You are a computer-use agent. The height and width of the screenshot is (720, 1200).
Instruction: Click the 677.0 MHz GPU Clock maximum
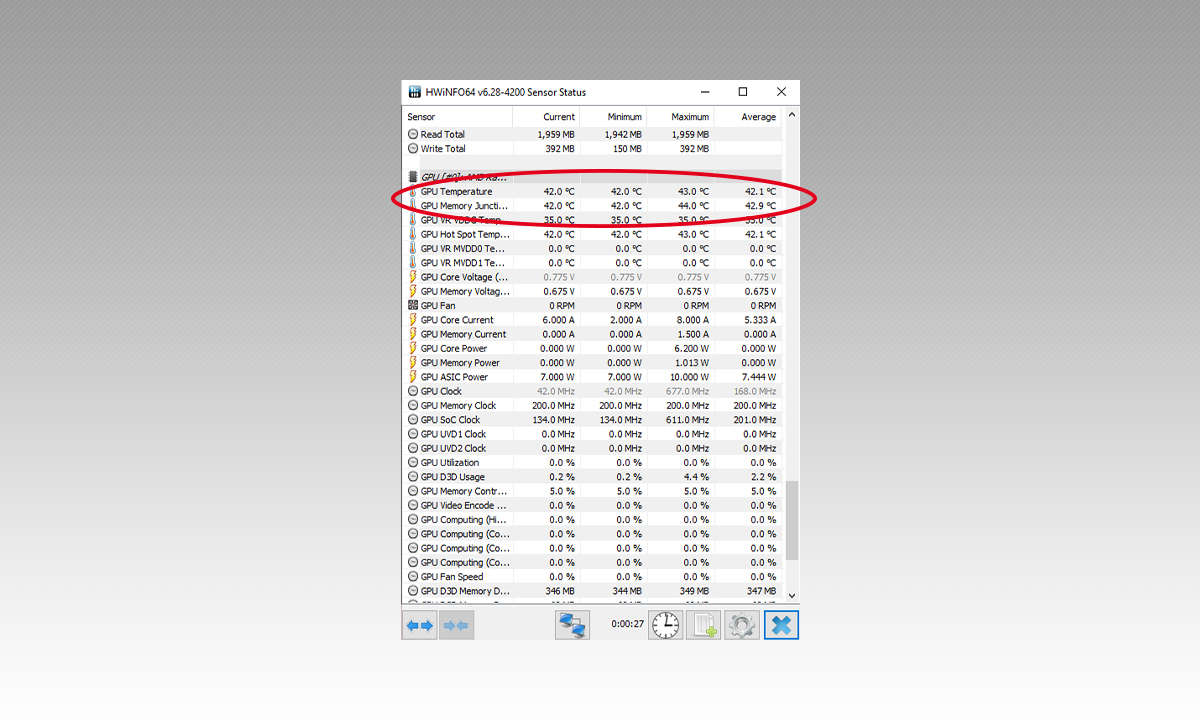pyautogui.click(x=689, y=391)
